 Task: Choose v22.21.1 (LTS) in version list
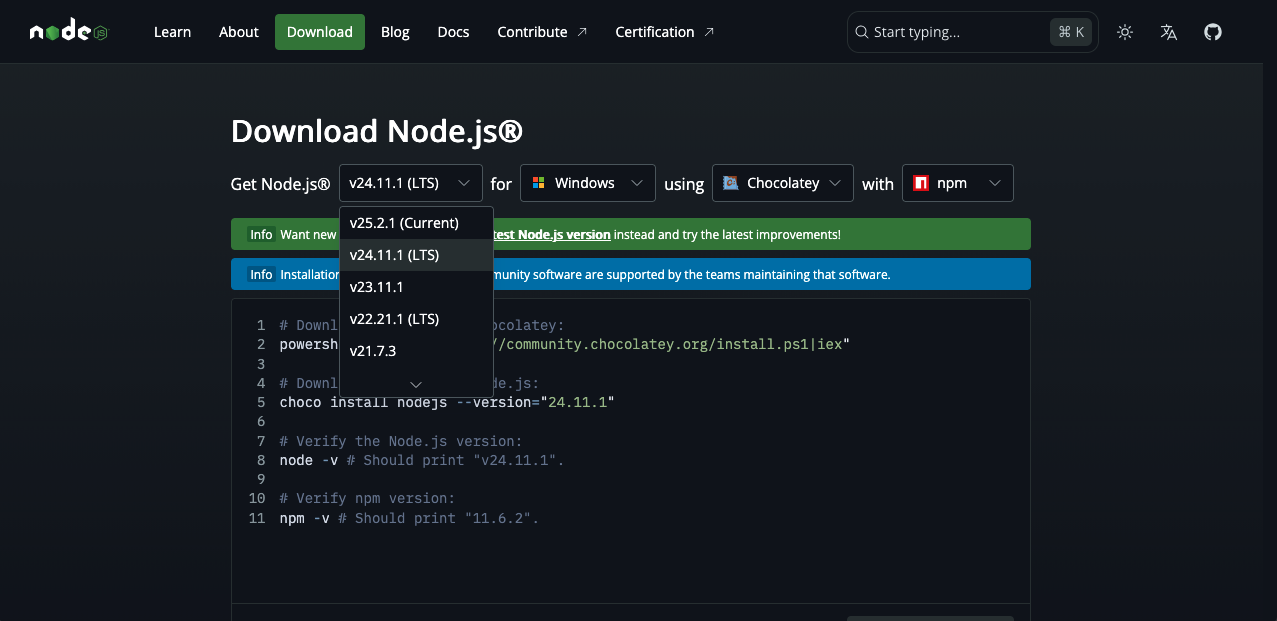pos(394,319)
